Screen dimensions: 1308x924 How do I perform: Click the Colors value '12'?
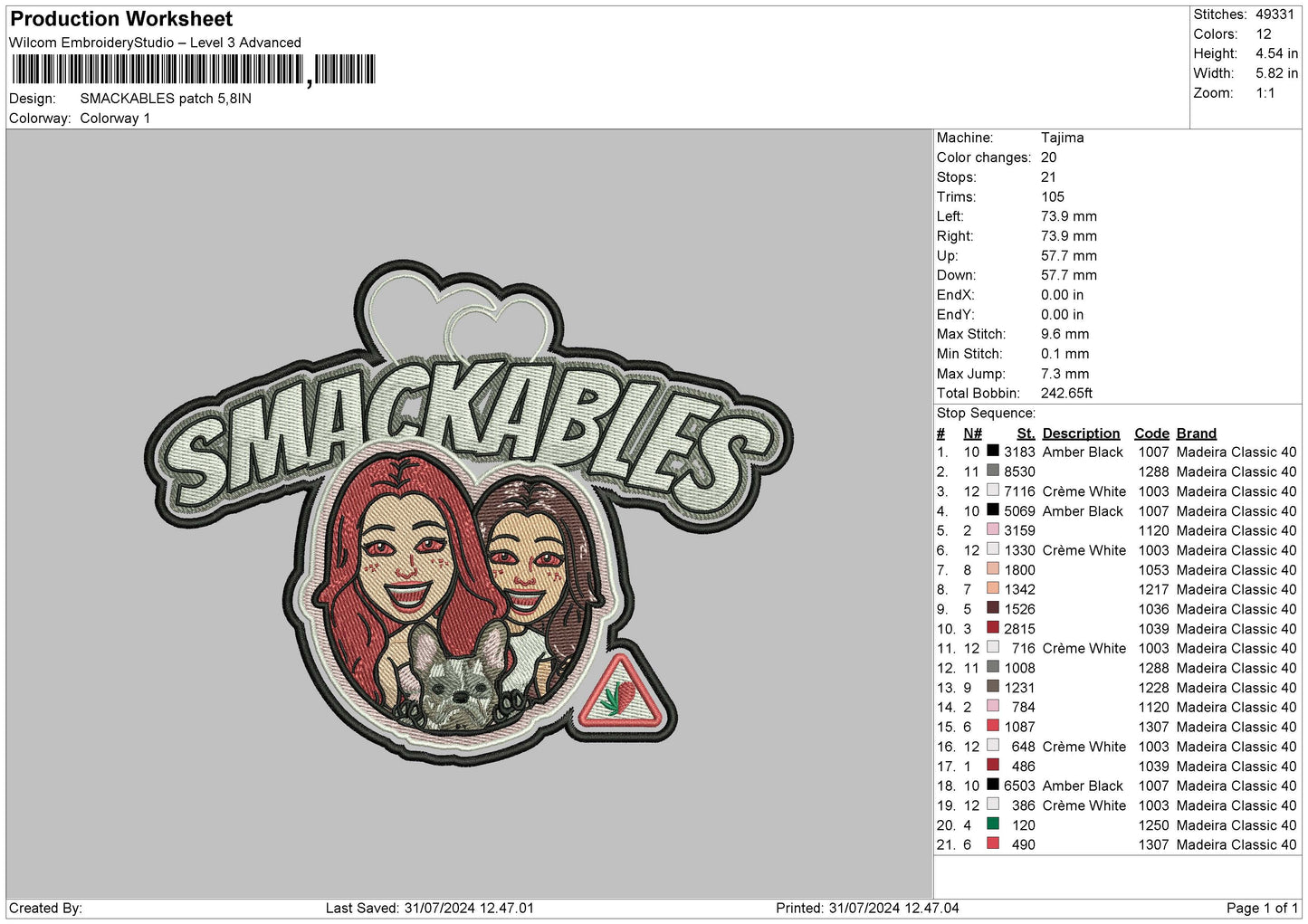1264,34
